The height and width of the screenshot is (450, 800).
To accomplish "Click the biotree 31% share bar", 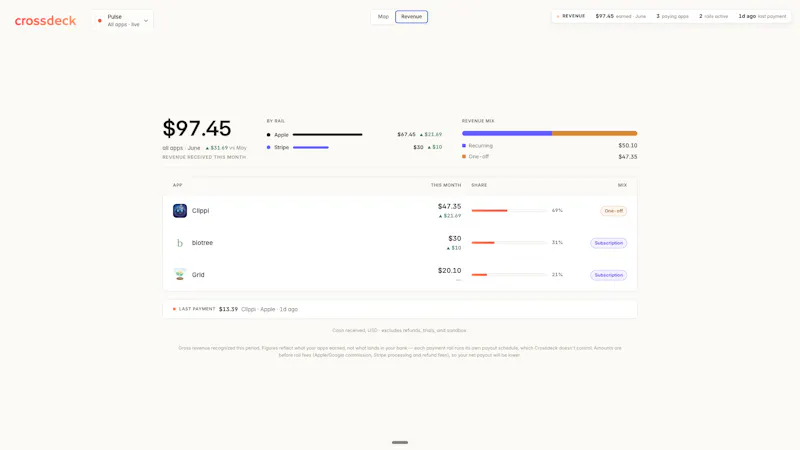I will pos(509,243).
